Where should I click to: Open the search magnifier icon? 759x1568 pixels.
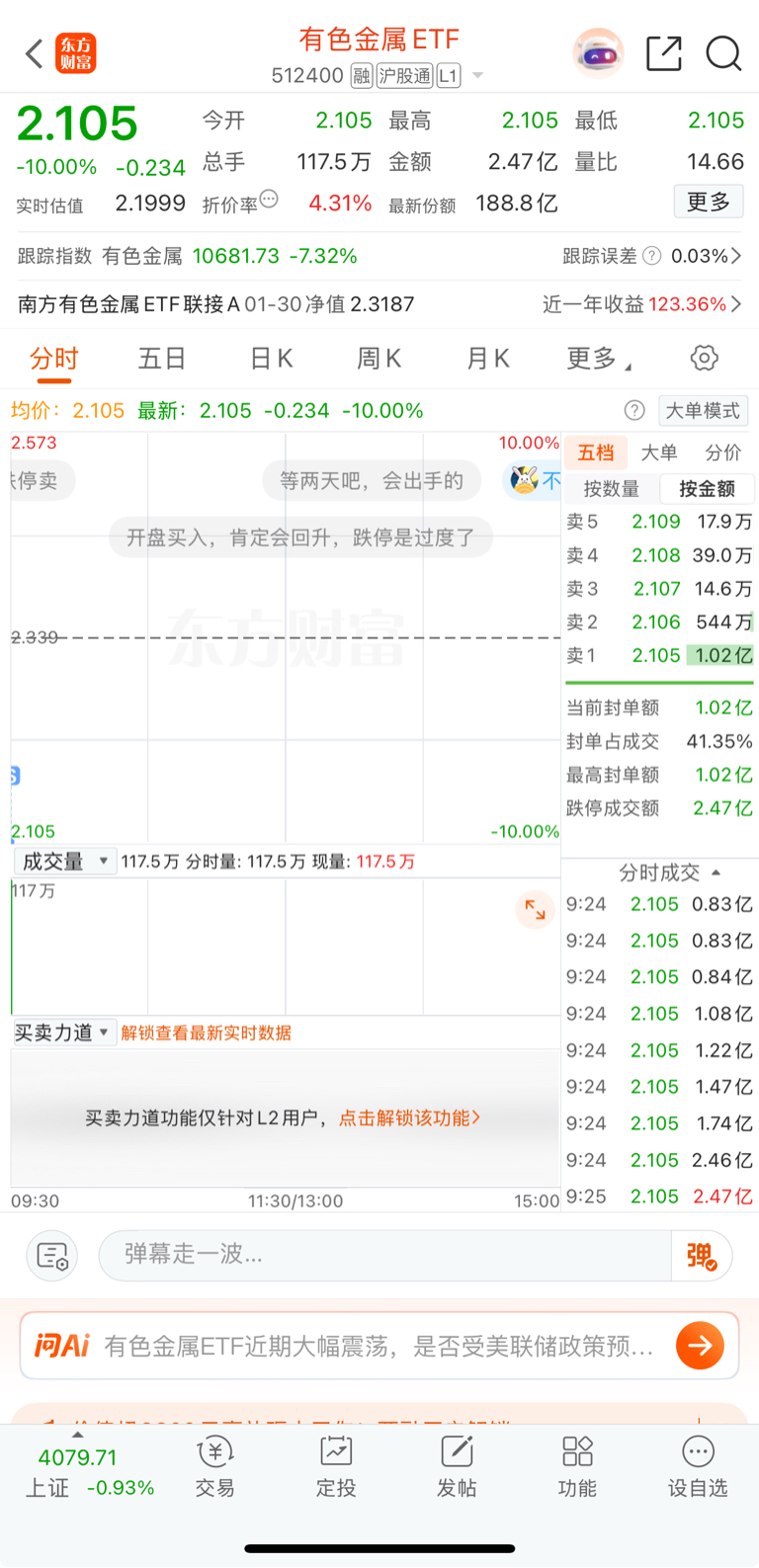[x=723, y=53]
